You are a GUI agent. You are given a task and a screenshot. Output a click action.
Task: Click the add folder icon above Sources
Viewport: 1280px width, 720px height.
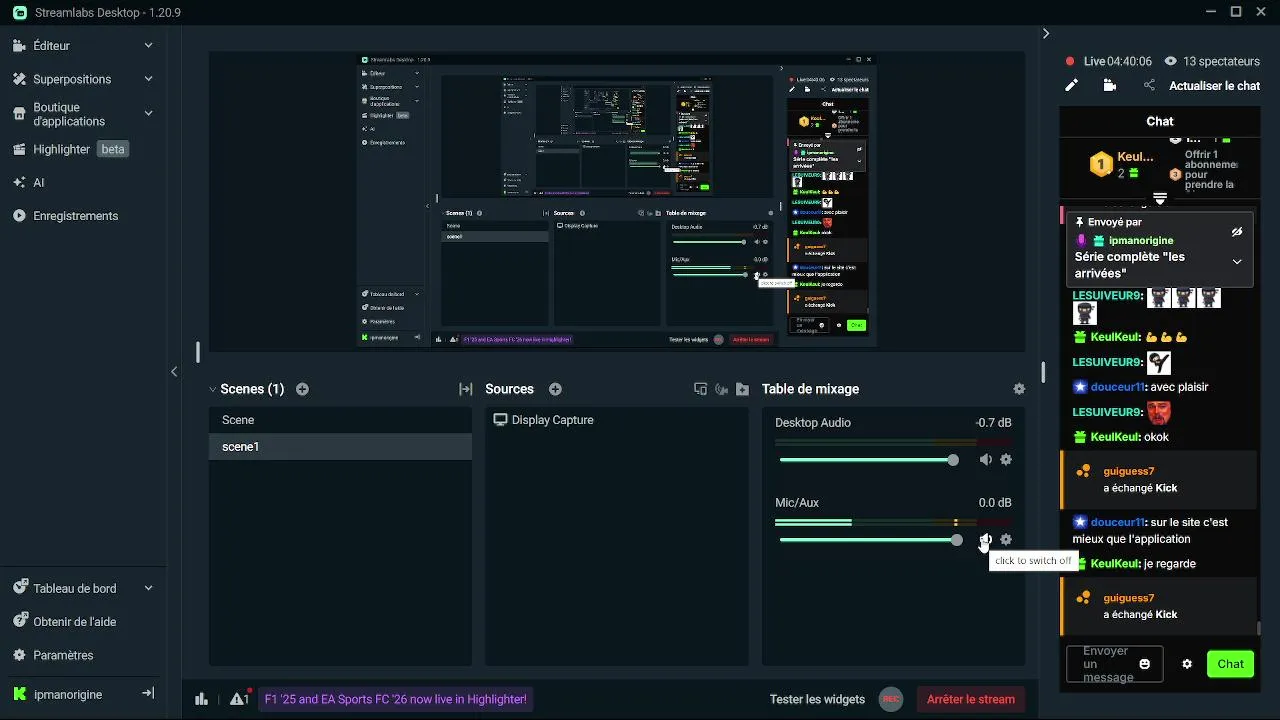pyautogui.click(x=741, y=389)
